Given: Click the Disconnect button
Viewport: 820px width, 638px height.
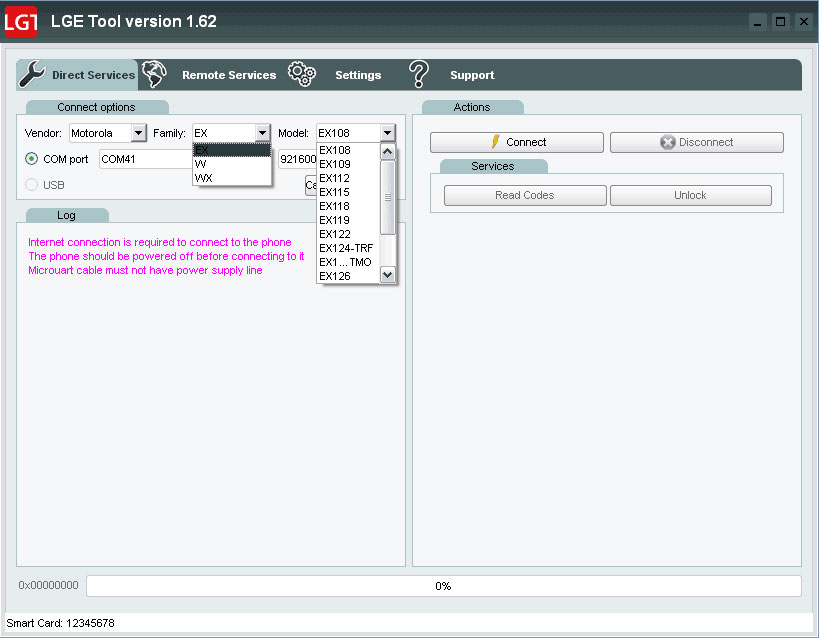Looking at the screenshot, I should 697,142.
